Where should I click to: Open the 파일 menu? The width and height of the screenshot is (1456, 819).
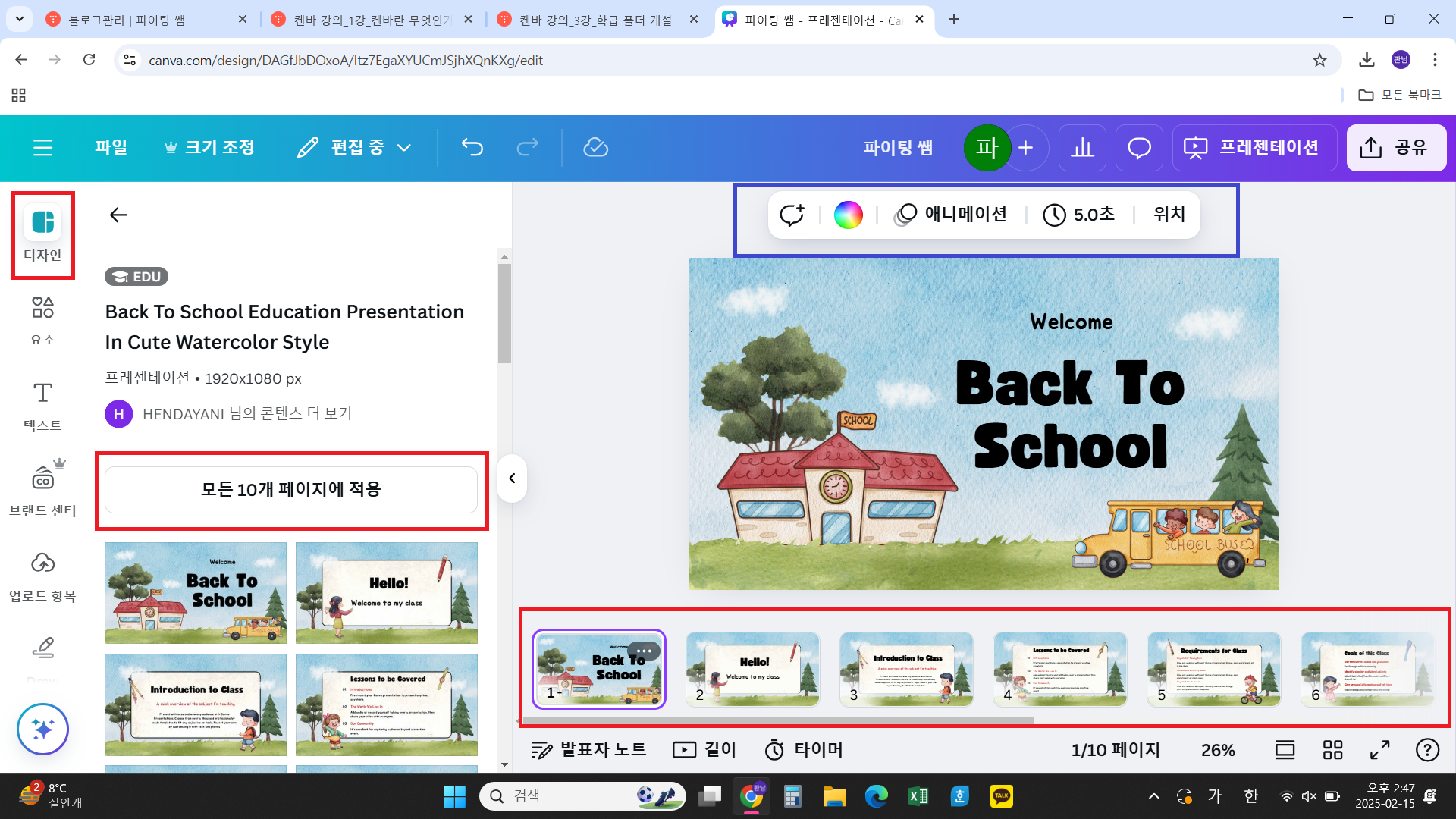coord(111,147)
